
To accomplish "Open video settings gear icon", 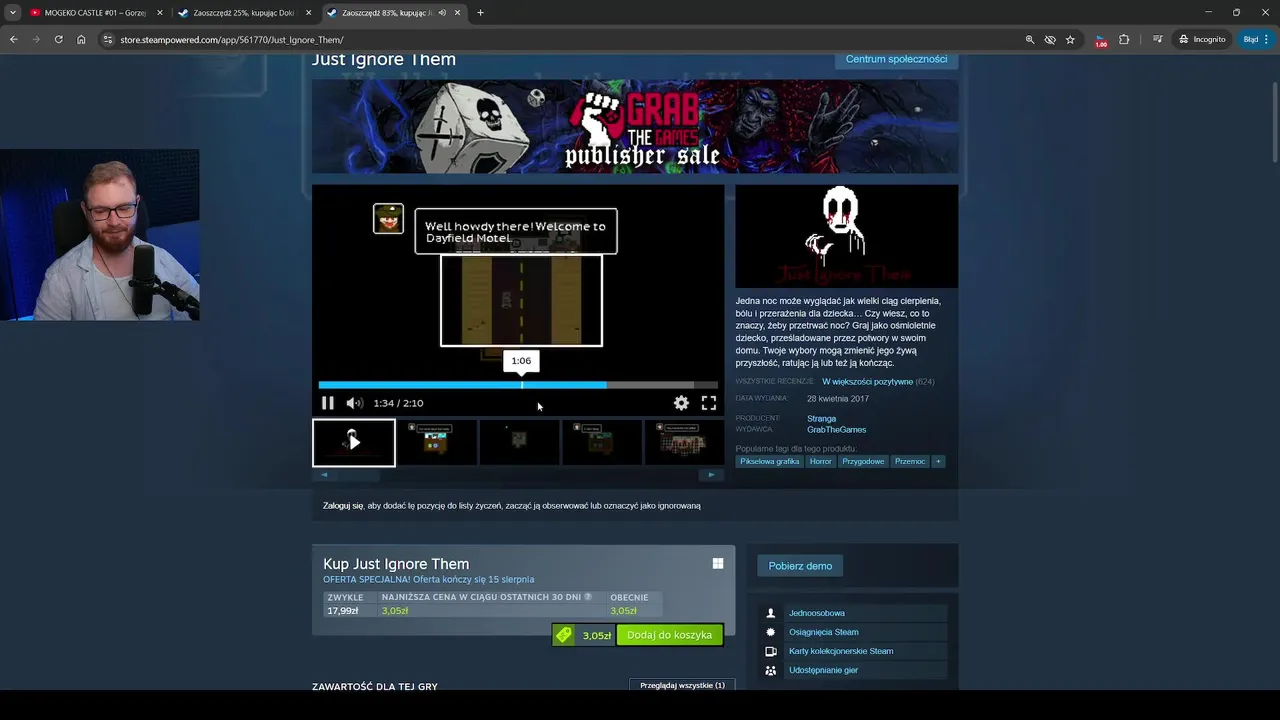I will click(x=681, y=403).
